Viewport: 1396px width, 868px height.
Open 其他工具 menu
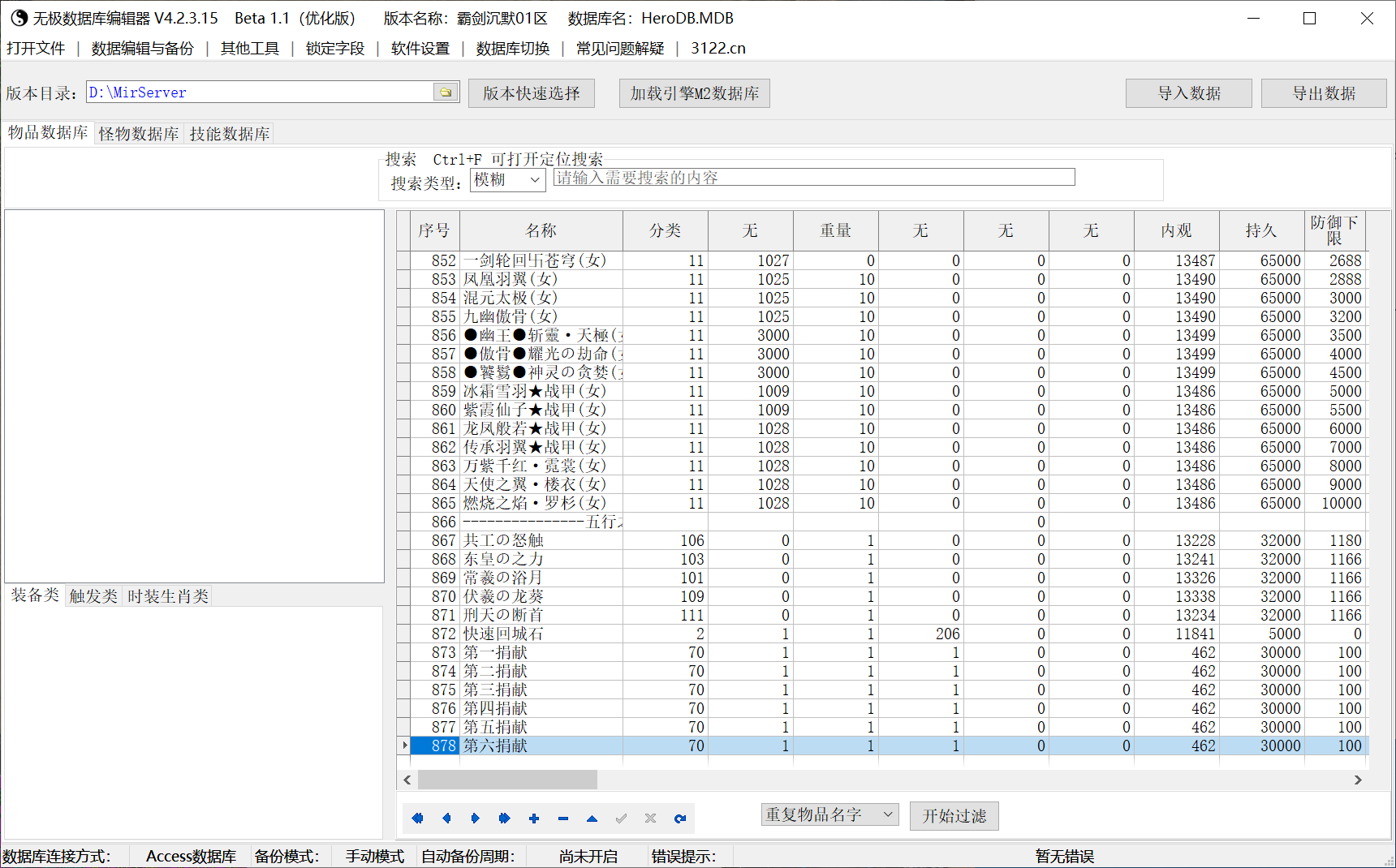coord(250,49)
